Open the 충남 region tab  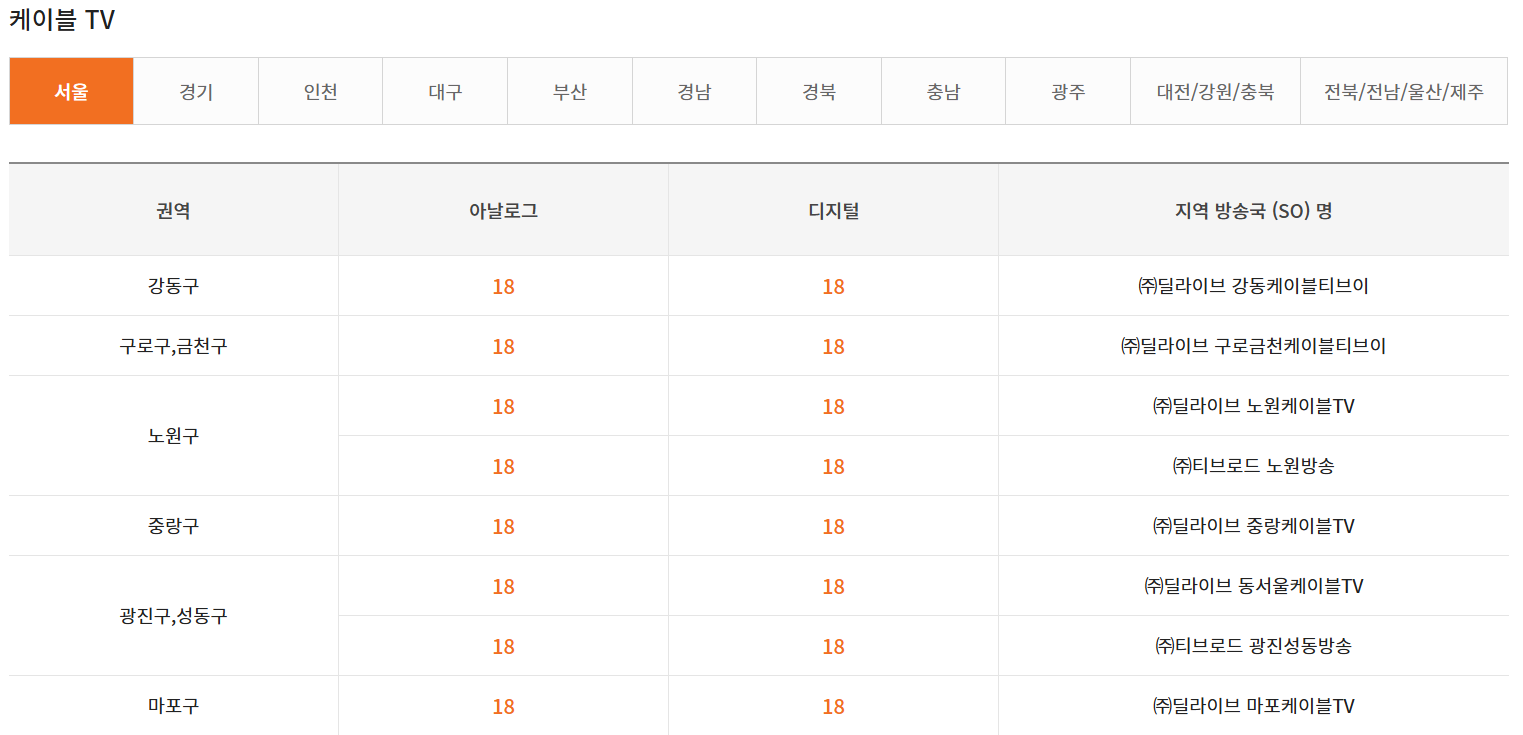point(942,90)
